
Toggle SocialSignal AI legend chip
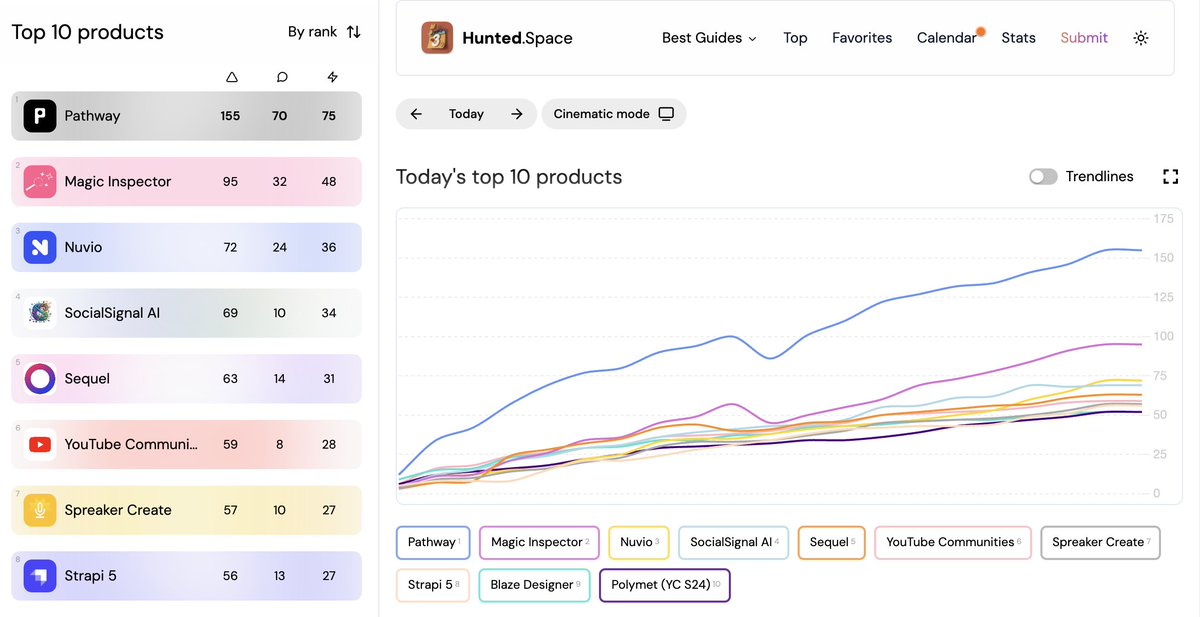pos(734,542)
